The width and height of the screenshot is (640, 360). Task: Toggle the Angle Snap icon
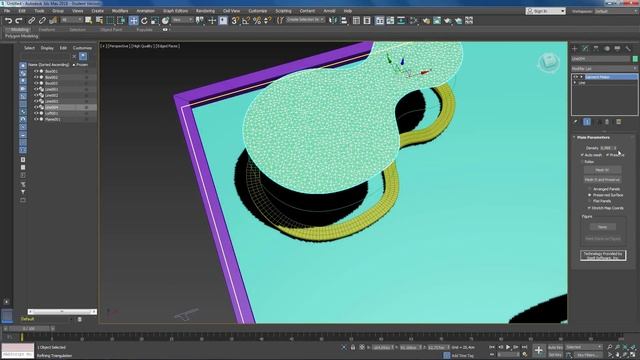[246, 20]
